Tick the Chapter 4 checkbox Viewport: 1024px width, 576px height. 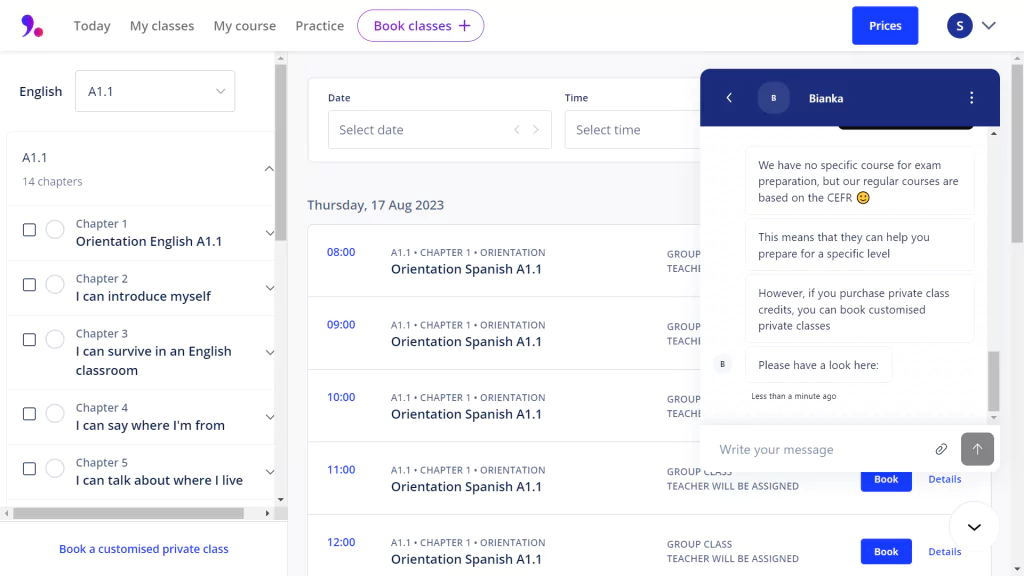(29, 414)
